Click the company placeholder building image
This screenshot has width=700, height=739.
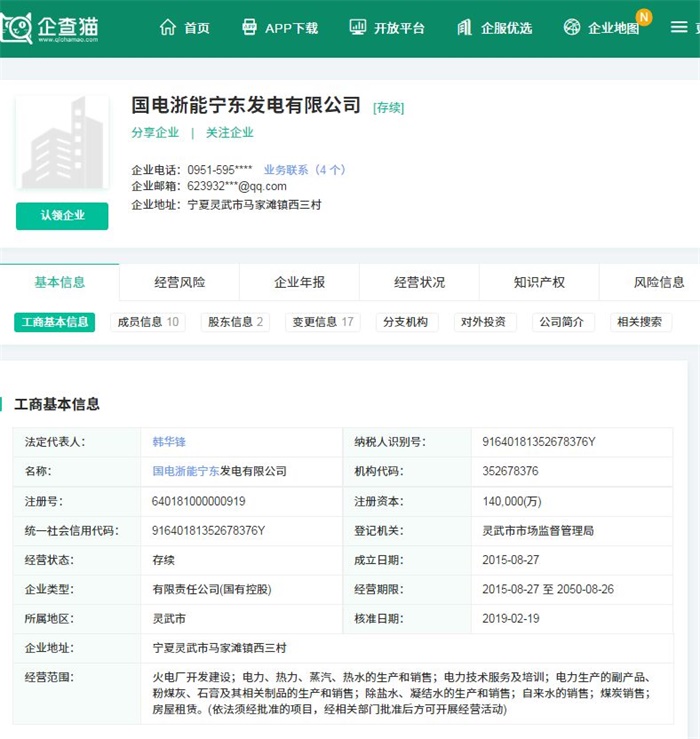(x=62, y=143)
